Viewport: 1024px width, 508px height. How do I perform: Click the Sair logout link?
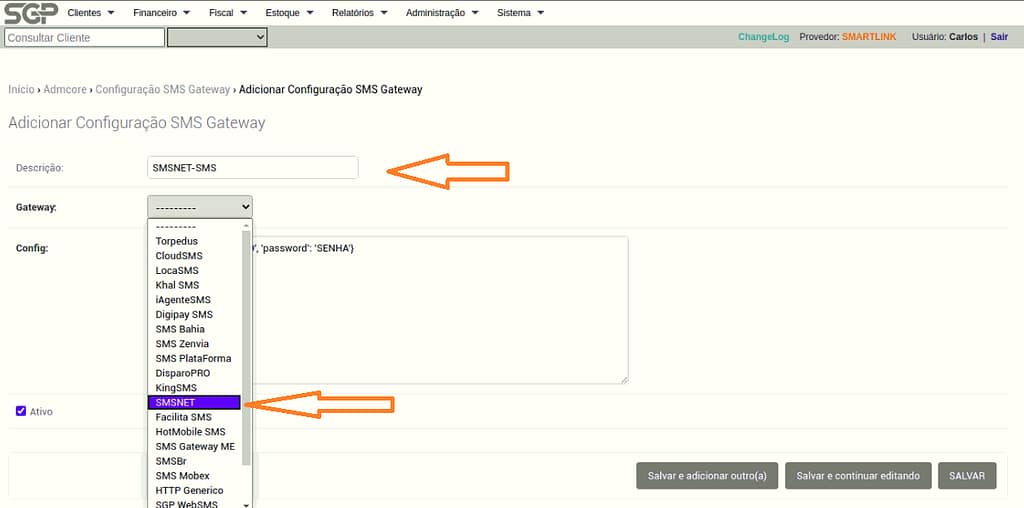[999, 37]
